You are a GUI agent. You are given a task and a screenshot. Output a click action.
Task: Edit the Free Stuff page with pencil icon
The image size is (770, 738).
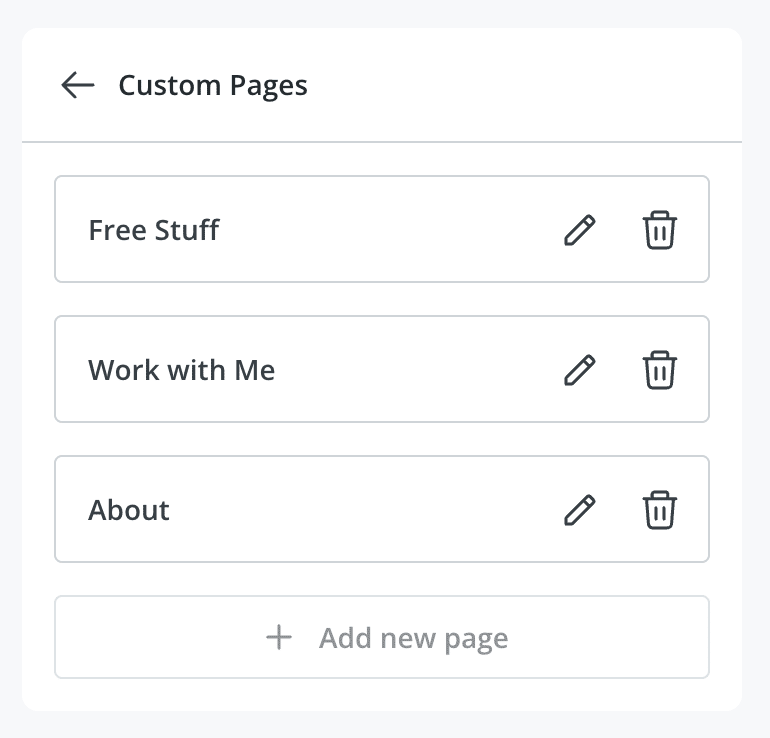(579, 230)
